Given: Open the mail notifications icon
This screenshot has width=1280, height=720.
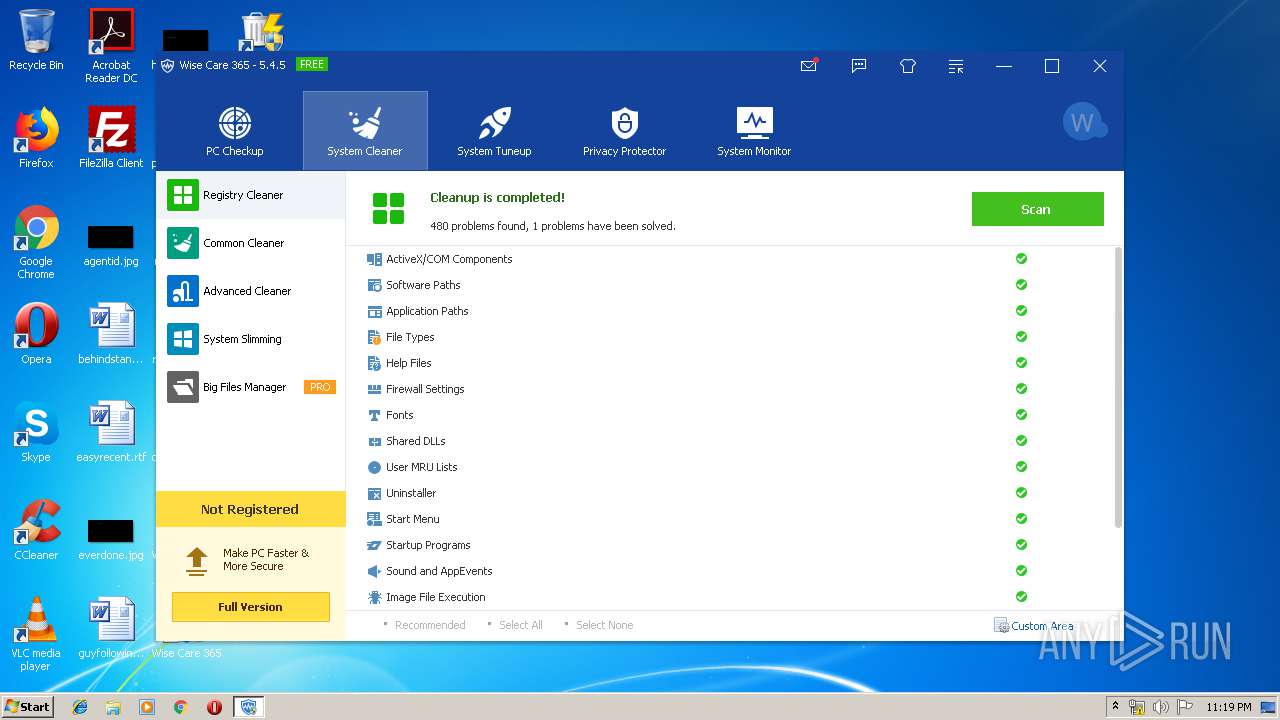Looking at the screenshot, I should [x=809, y=66].
